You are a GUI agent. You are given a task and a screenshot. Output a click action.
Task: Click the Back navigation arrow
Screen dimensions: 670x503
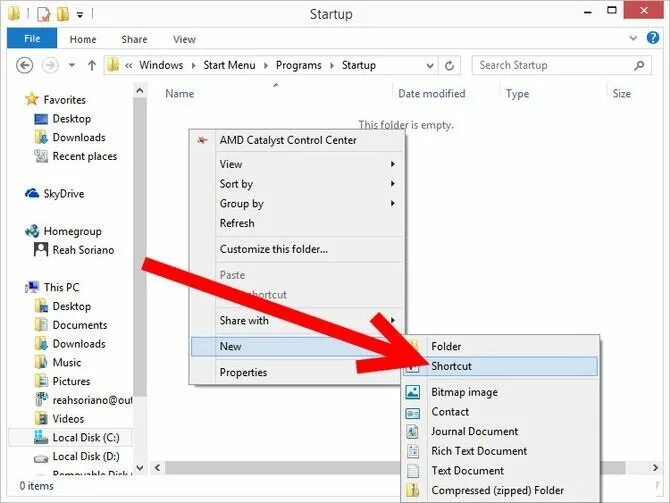[24, 65]
